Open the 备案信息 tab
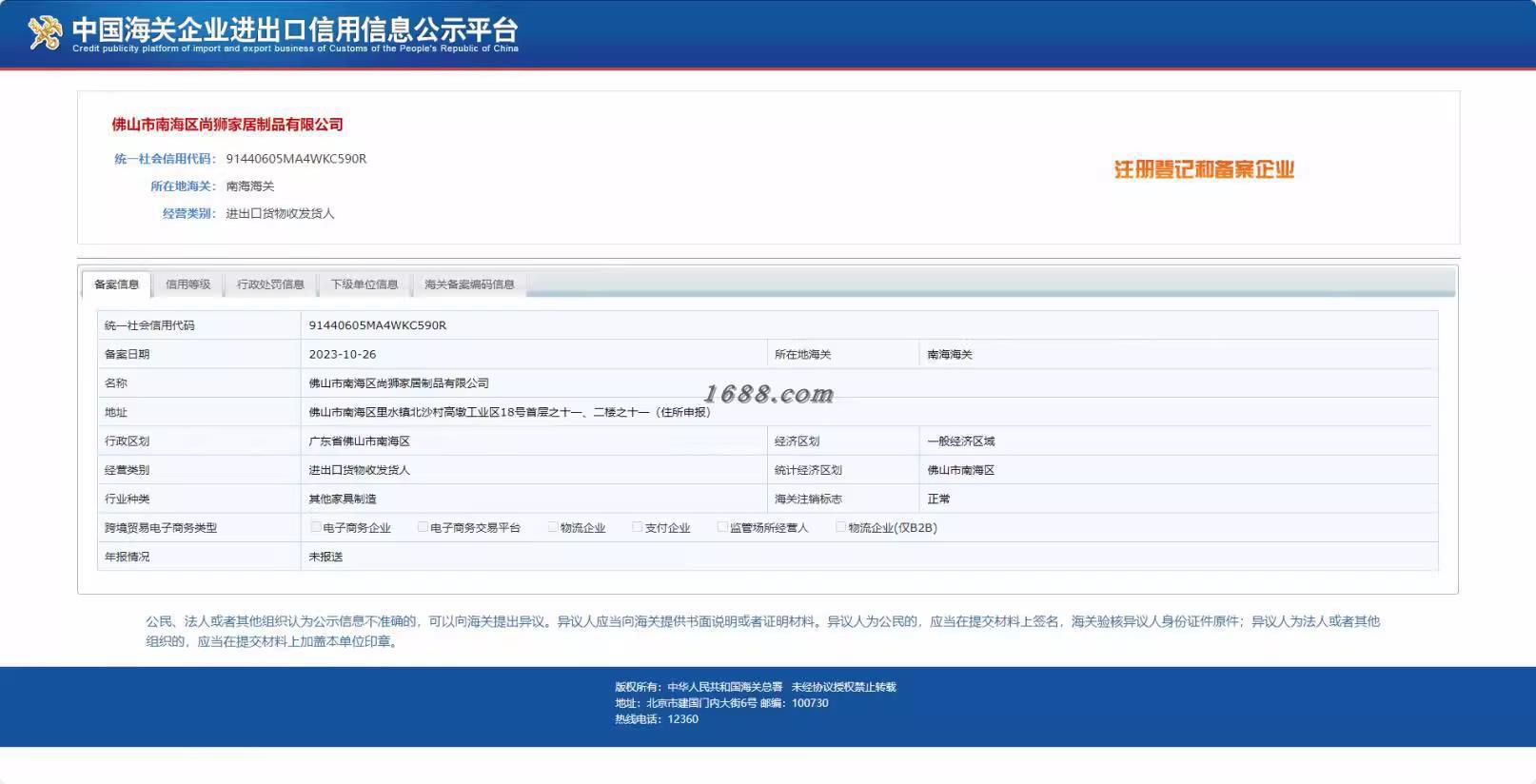Viewport: 1536px width, 784px height. click(x=116, y=284)
